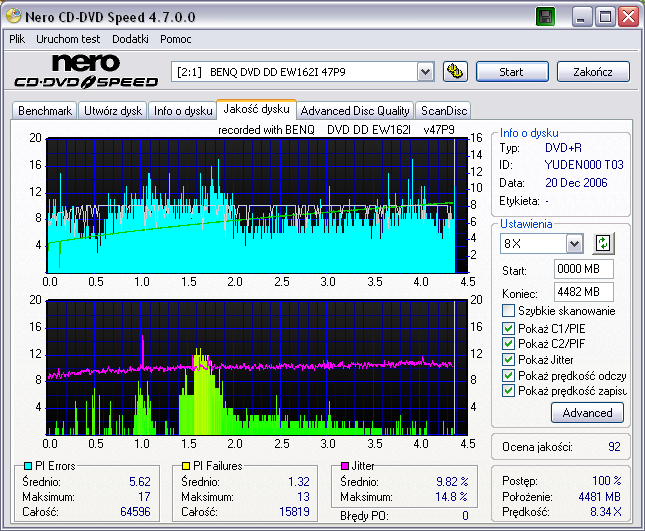This screenshot has width=645, height=531.
Task: Click the Koniec field 4482 MB
Action: 583,292
